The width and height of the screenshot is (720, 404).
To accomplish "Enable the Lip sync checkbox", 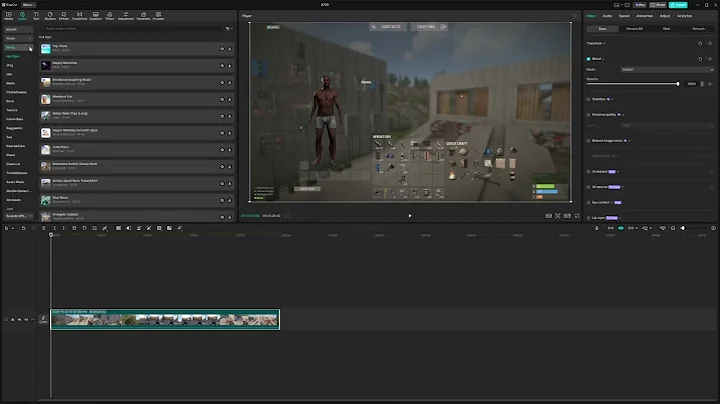I will pyautogui.click(x=588, y=218).
